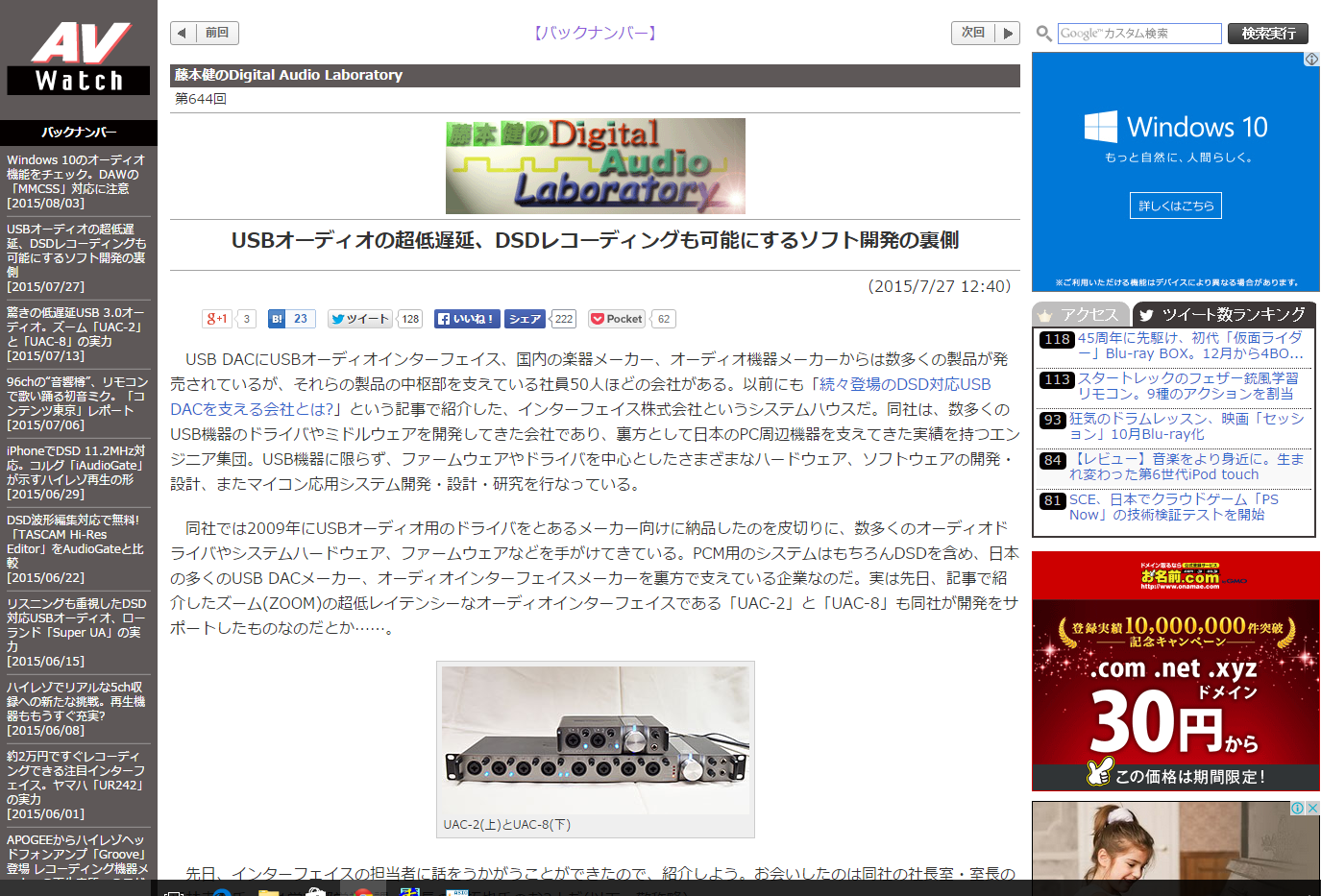1321x896 pixels.
Task: Click the Pocket count bubble showing 62
Action: [664, 319]
